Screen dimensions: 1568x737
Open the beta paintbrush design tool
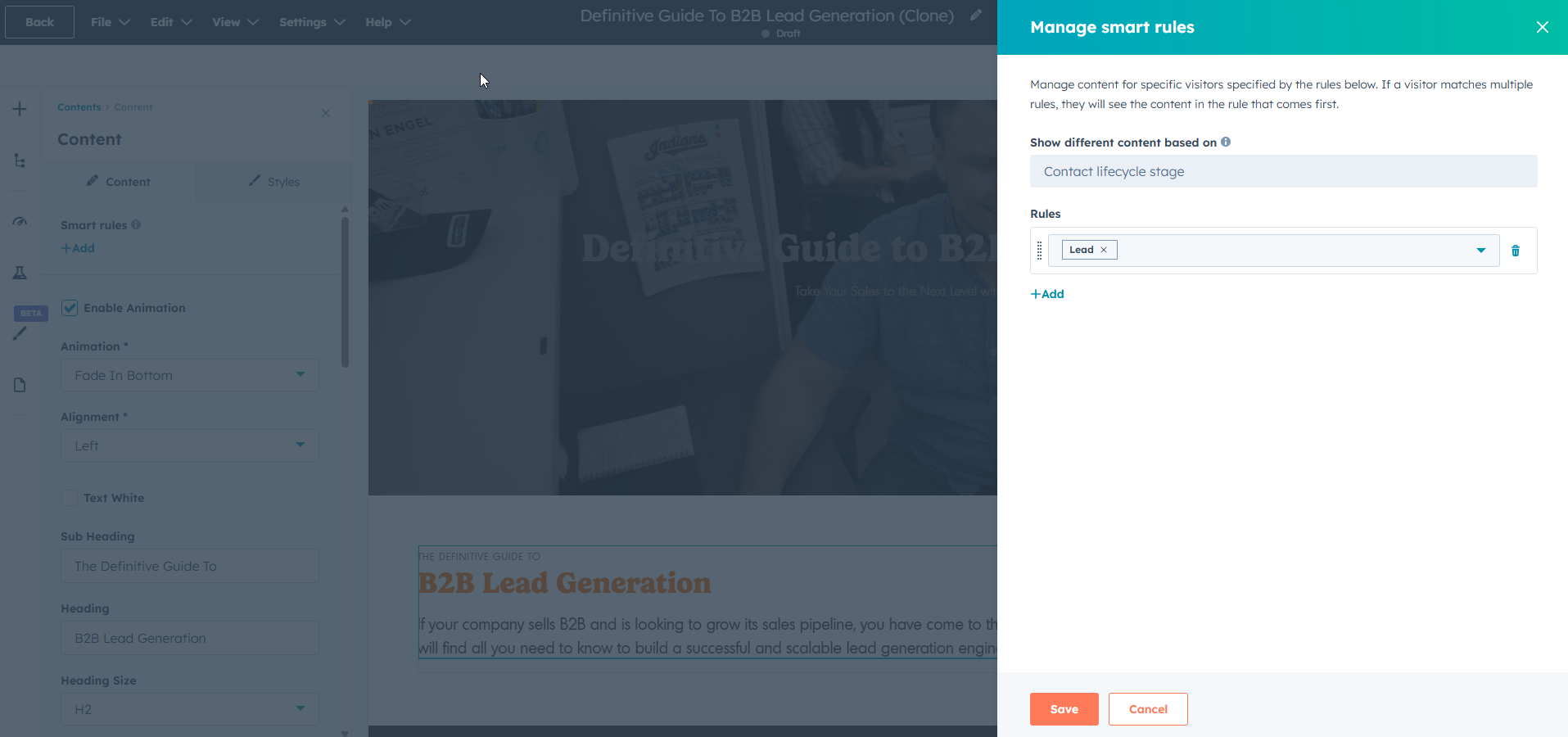coord(20,333)
